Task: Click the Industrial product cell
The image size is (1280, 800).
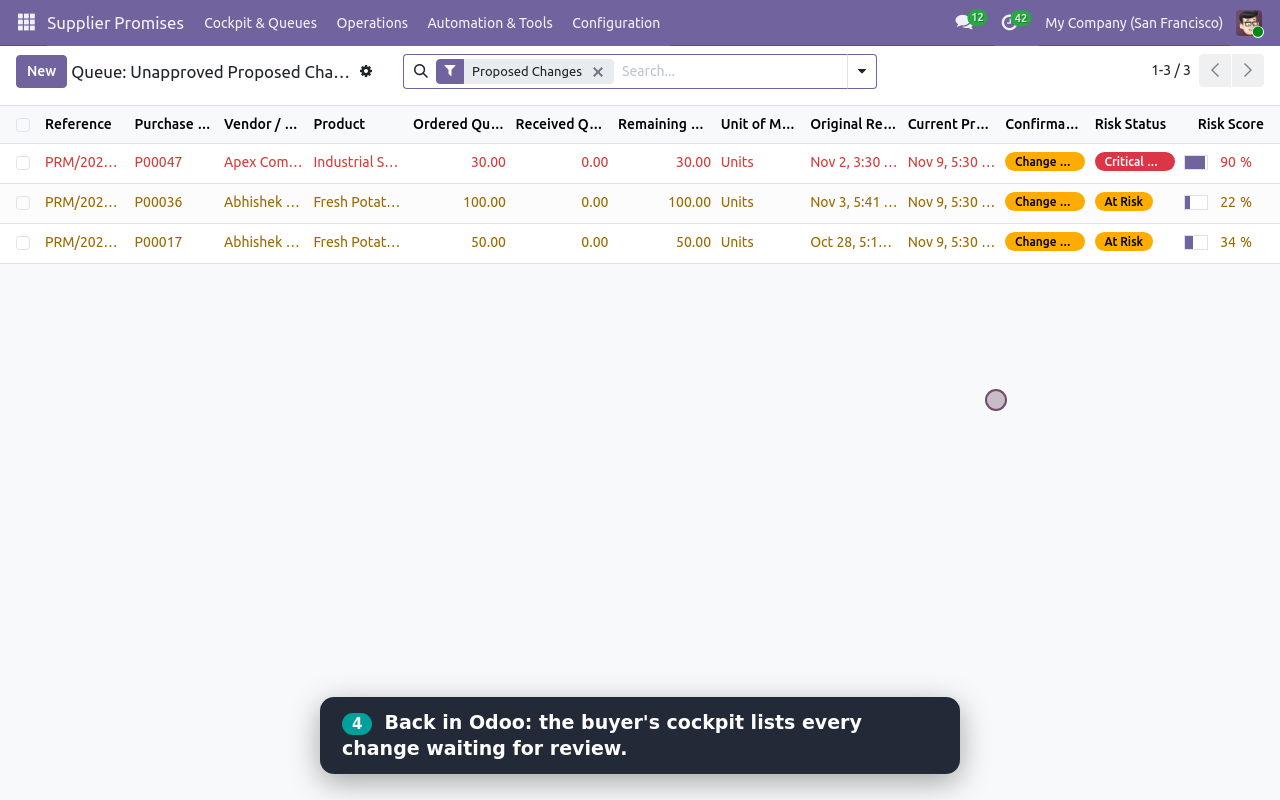Action: click(x=356, y=162)
